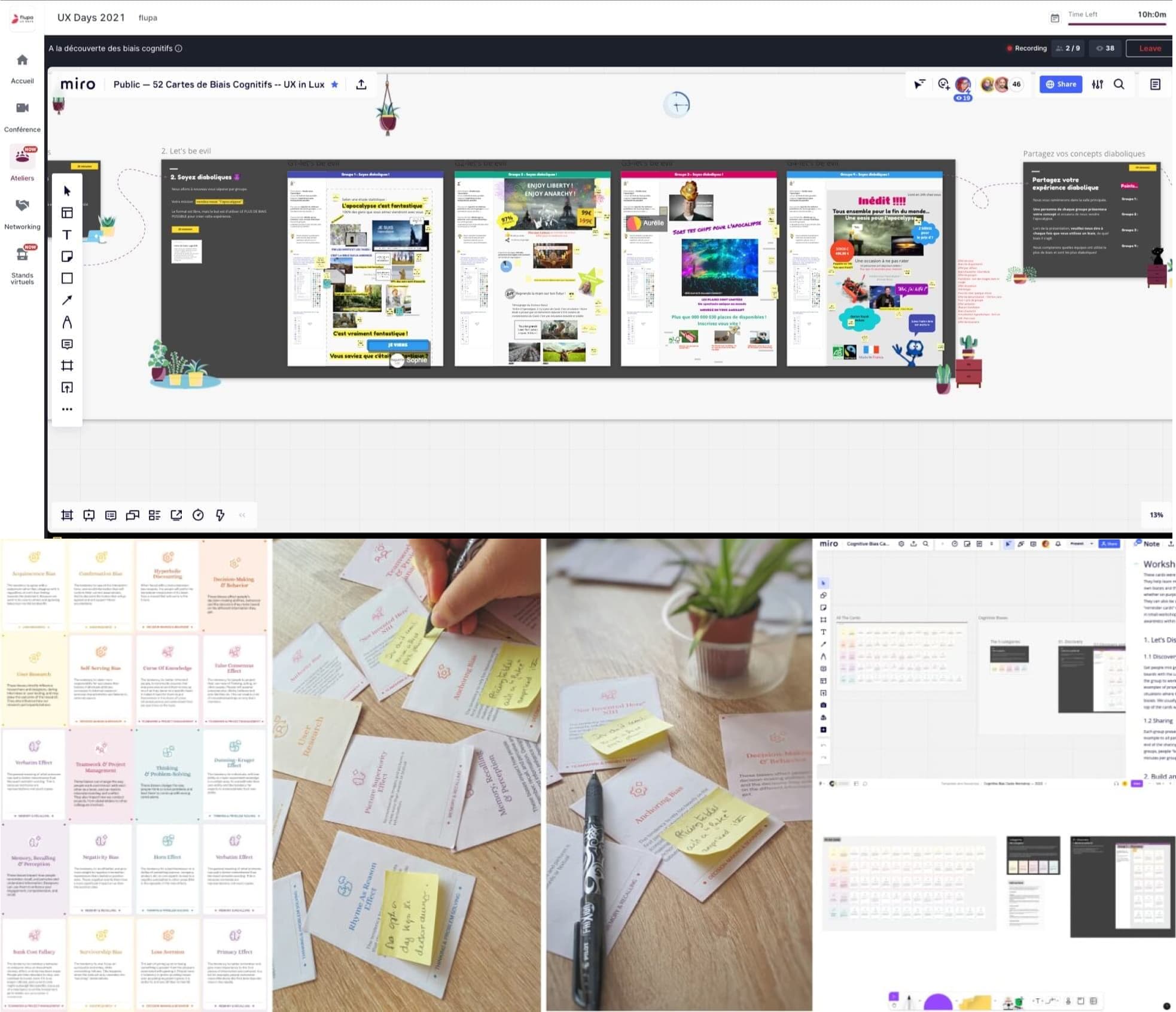Expand more tools with three dots

(67, 409)
